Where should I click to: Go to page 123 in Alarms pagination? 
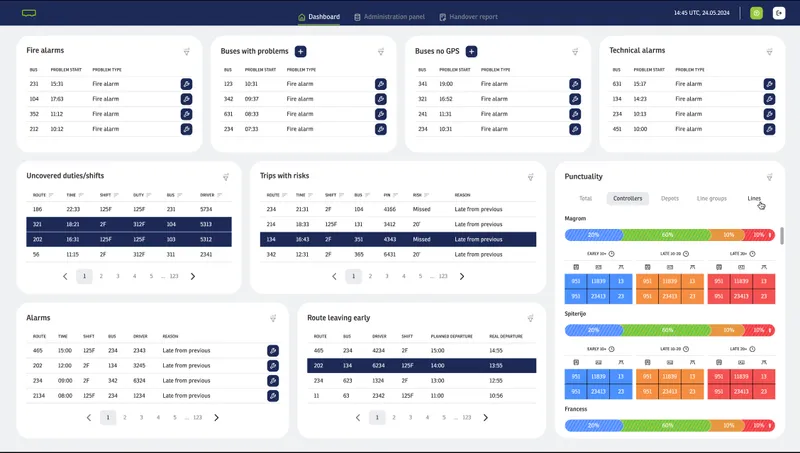pos(197,417)
